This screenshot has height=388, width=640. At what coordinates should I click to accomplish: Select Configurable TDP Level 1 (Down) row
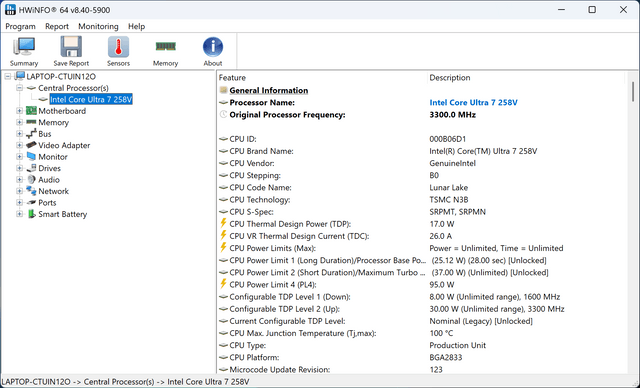[421, 297]
